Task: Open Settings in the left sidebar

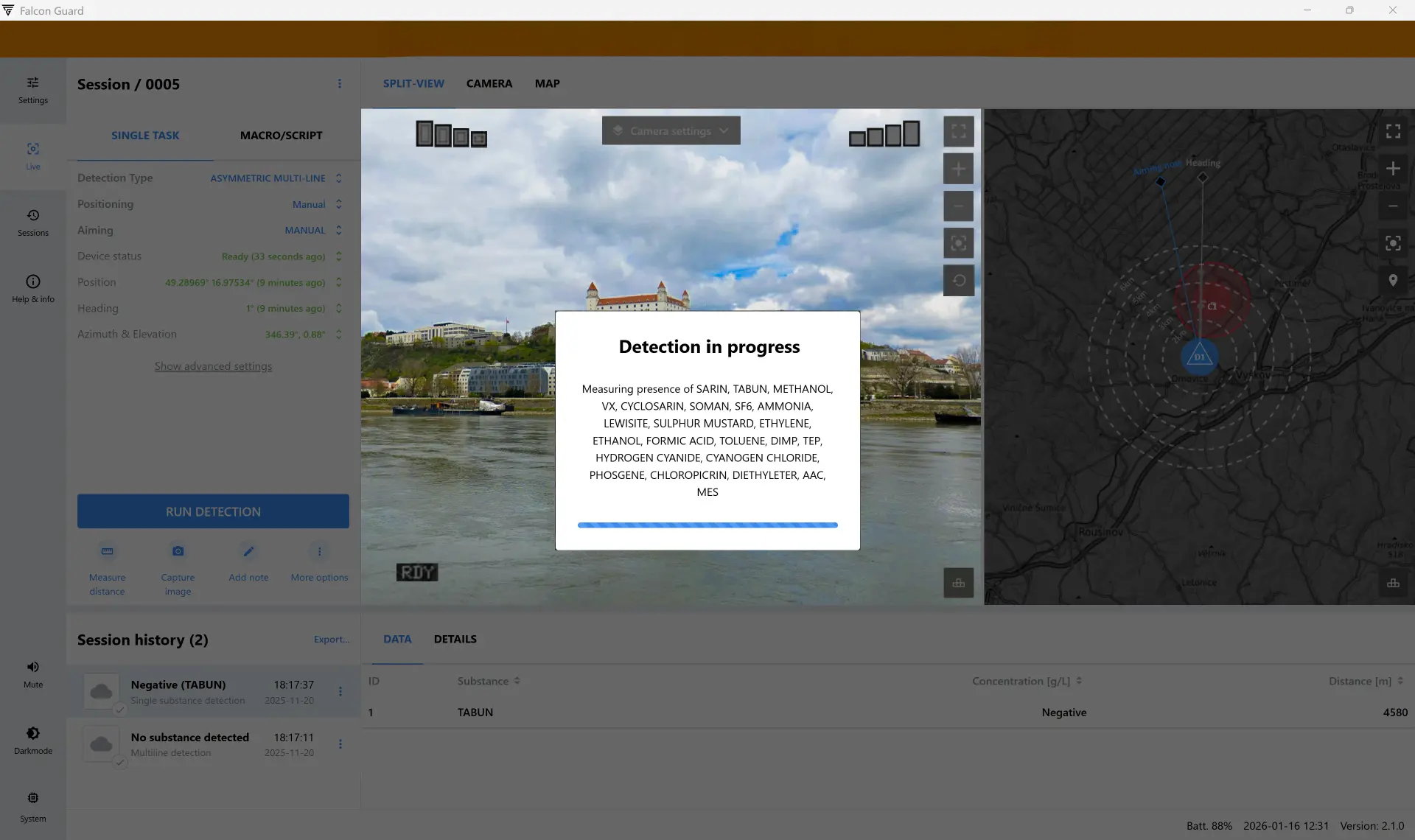Action: click(33, 90)
